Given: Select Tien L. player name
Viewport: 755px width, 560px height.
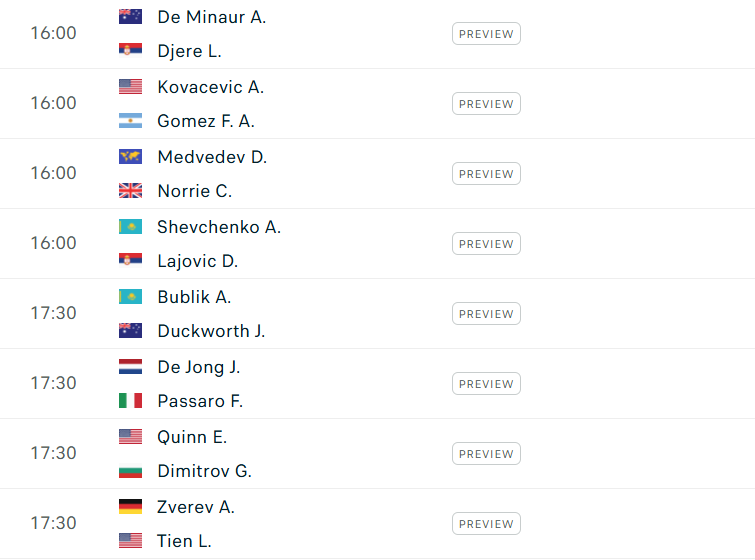Looking at the screenshot, I should pos(184,541).
